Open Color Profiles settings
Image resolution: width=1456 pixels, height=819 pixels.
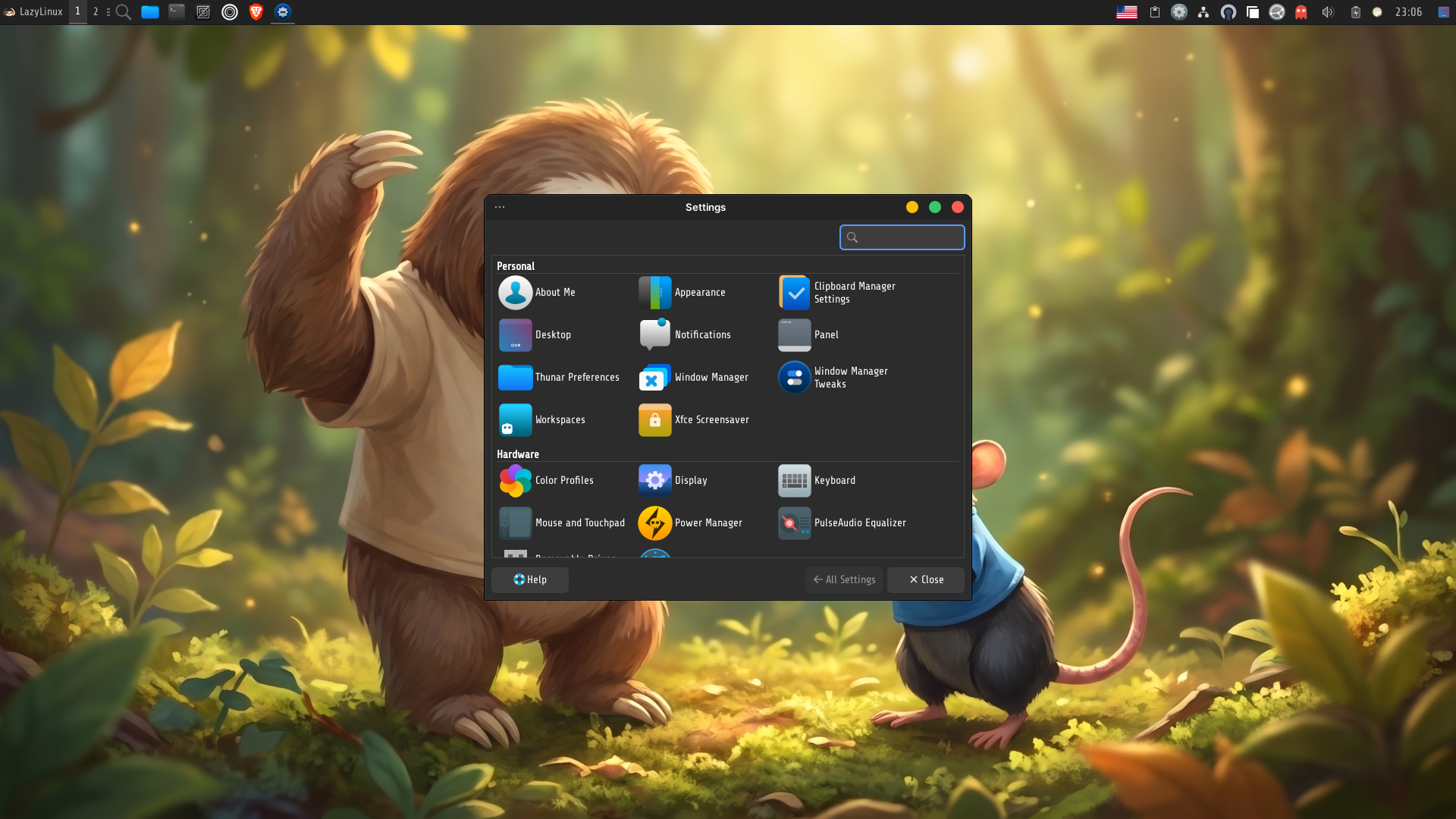(x=546, y=481)
